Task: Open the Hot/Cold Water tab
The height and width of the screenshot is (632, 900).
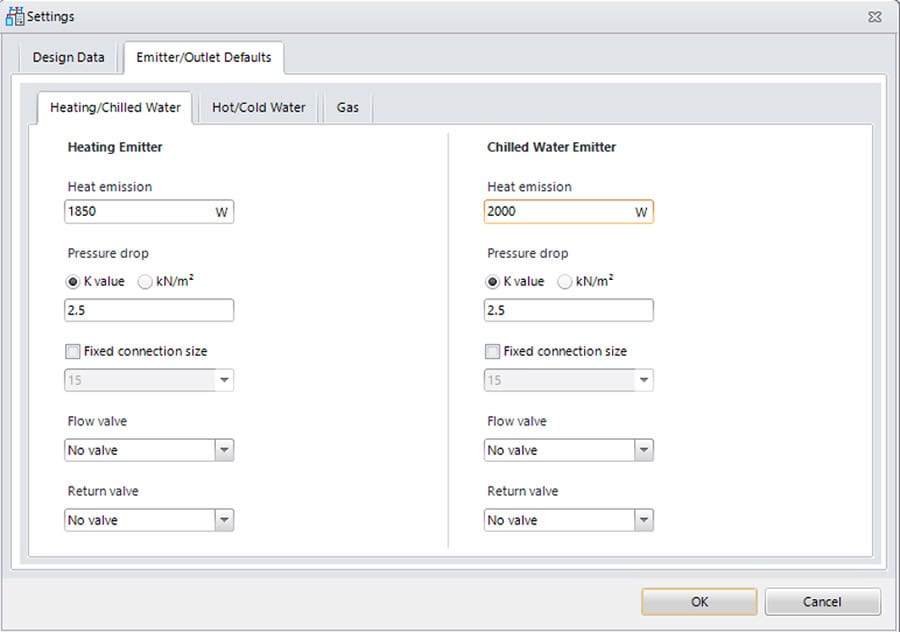Action: pos(258,107)
